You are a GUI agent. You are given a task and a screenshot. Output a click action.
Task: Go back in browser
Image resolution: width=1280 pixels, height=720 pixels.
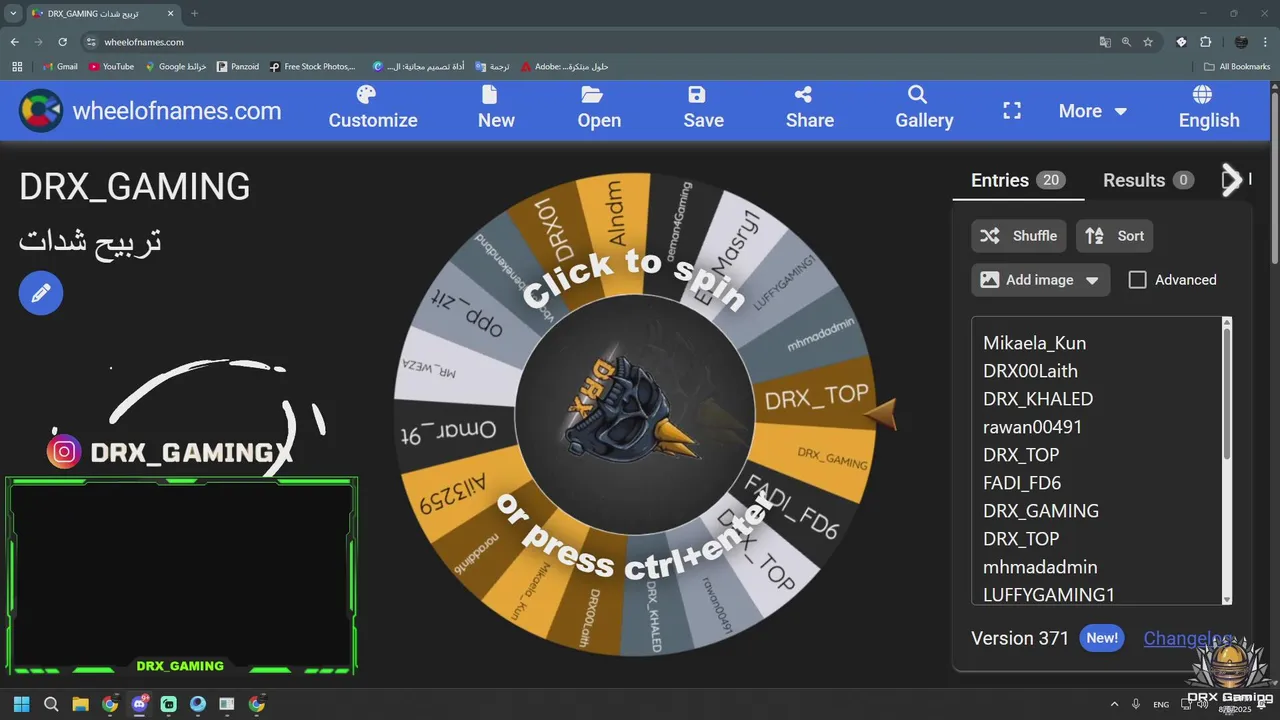(14, 42)
